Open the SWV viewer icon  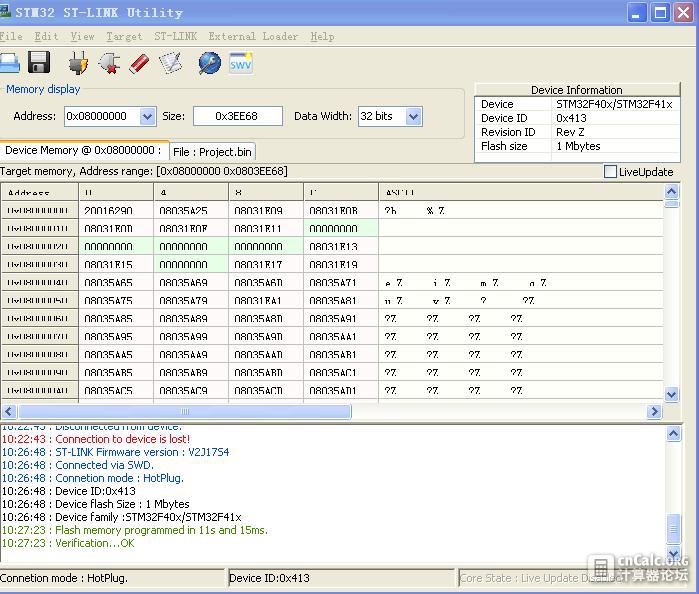pos(241,63)
